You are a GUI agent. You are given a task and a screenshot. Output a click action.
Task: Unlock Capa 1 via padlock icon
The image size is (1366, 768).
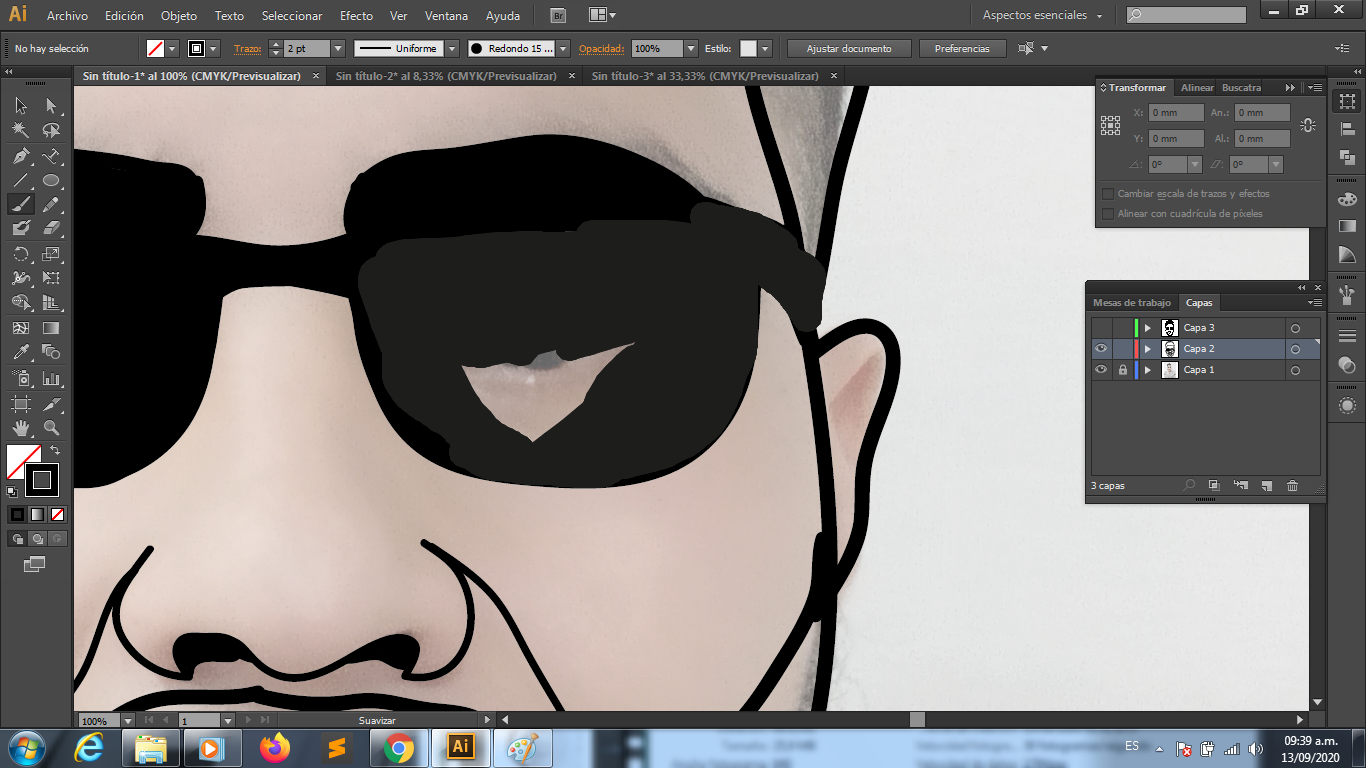click(x=1122, y=370)
